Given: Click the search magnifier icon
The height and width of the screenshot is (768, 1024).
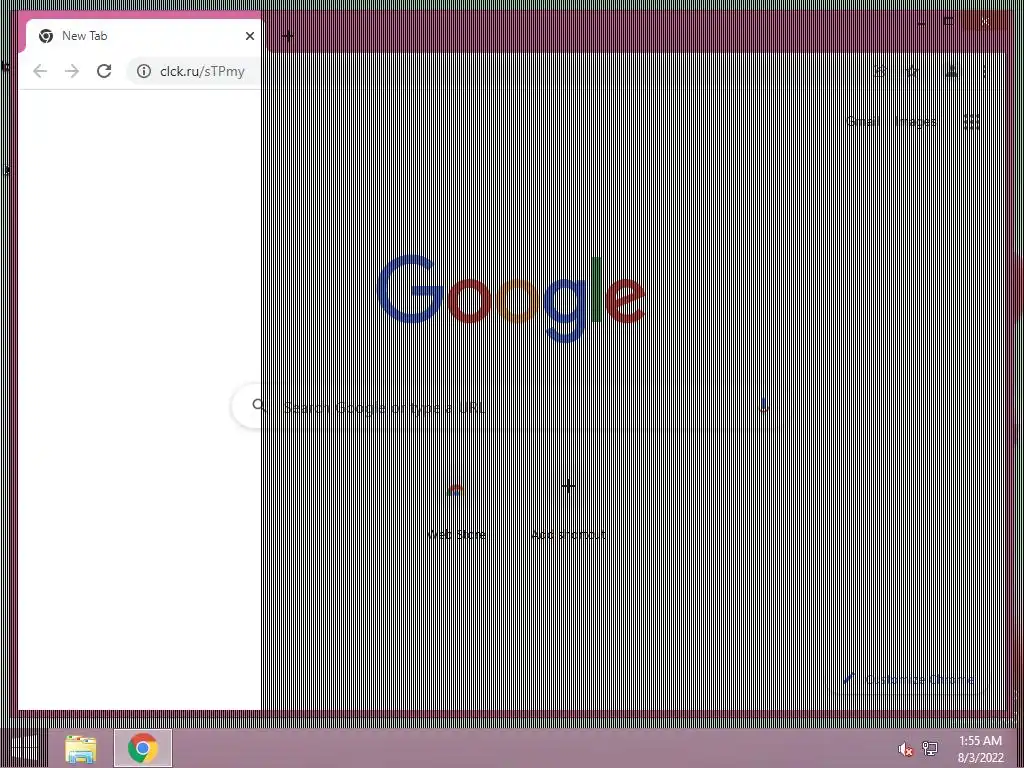Looking at the screenshot, I should 259,406.
